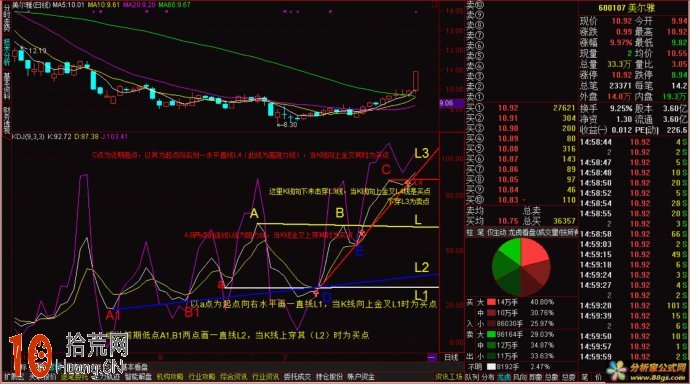Click the purple minus button beside 日线
Image resolution: width=690 pixels, height=384 pixels.
click(432, 357)
